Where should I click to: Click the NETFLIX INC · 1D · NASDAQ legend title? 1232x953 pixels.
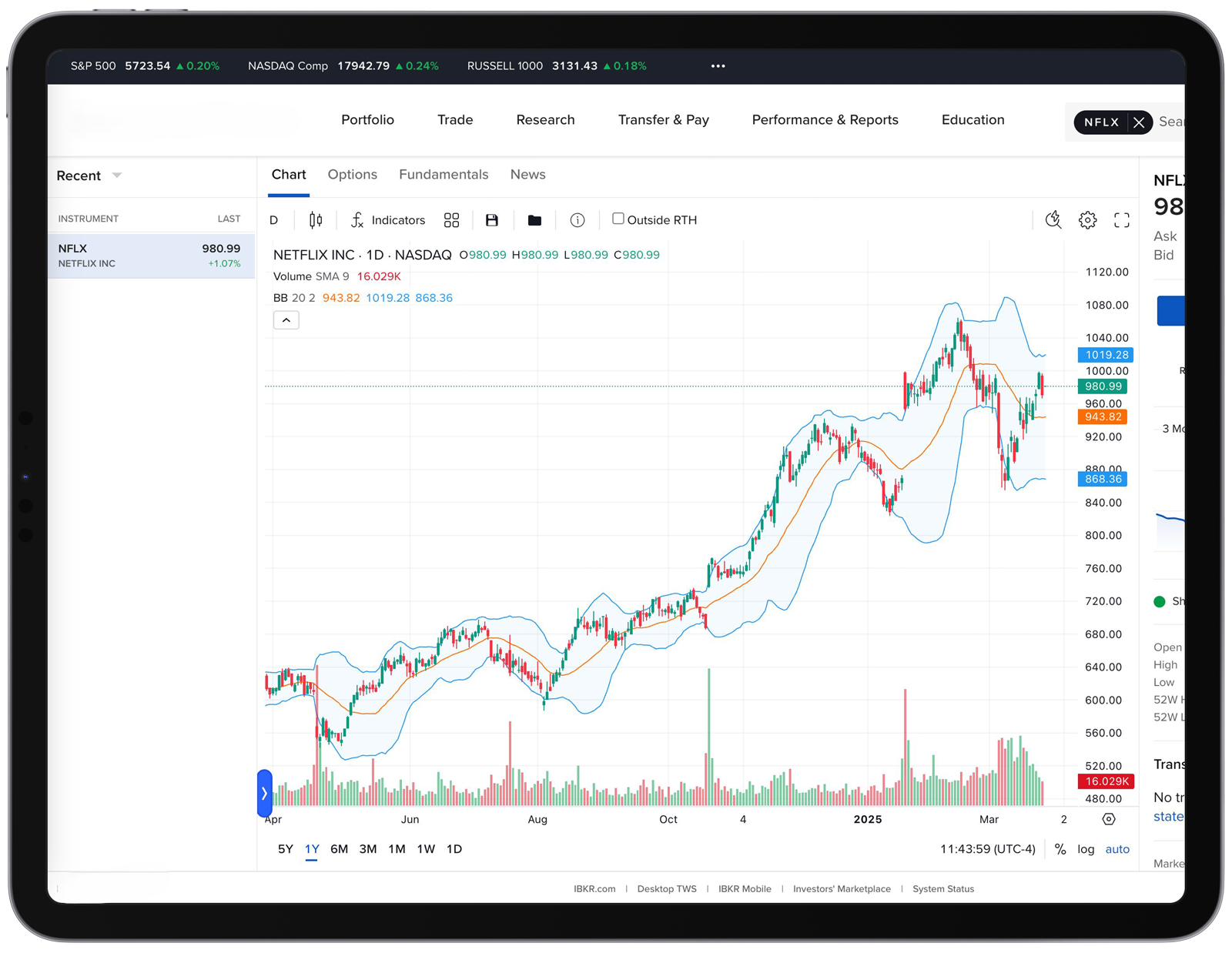coord(363,255)
